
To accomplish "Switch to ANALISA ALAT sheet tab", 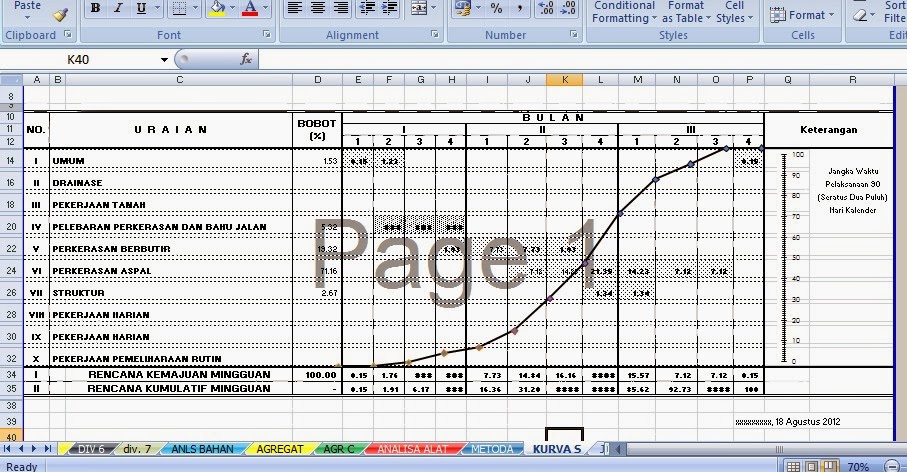I will point(412,449).
